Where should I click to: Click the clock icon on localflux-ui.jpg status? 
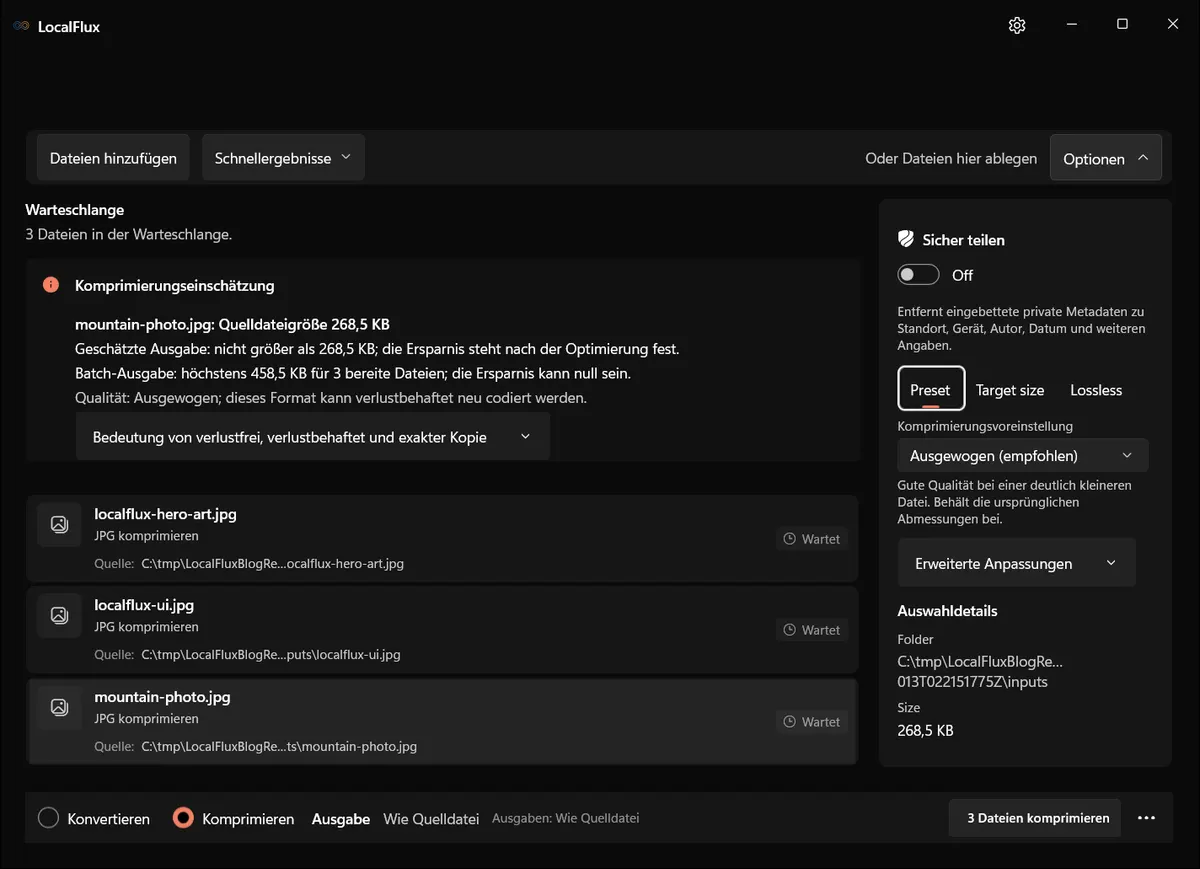(x=790, y=630)
